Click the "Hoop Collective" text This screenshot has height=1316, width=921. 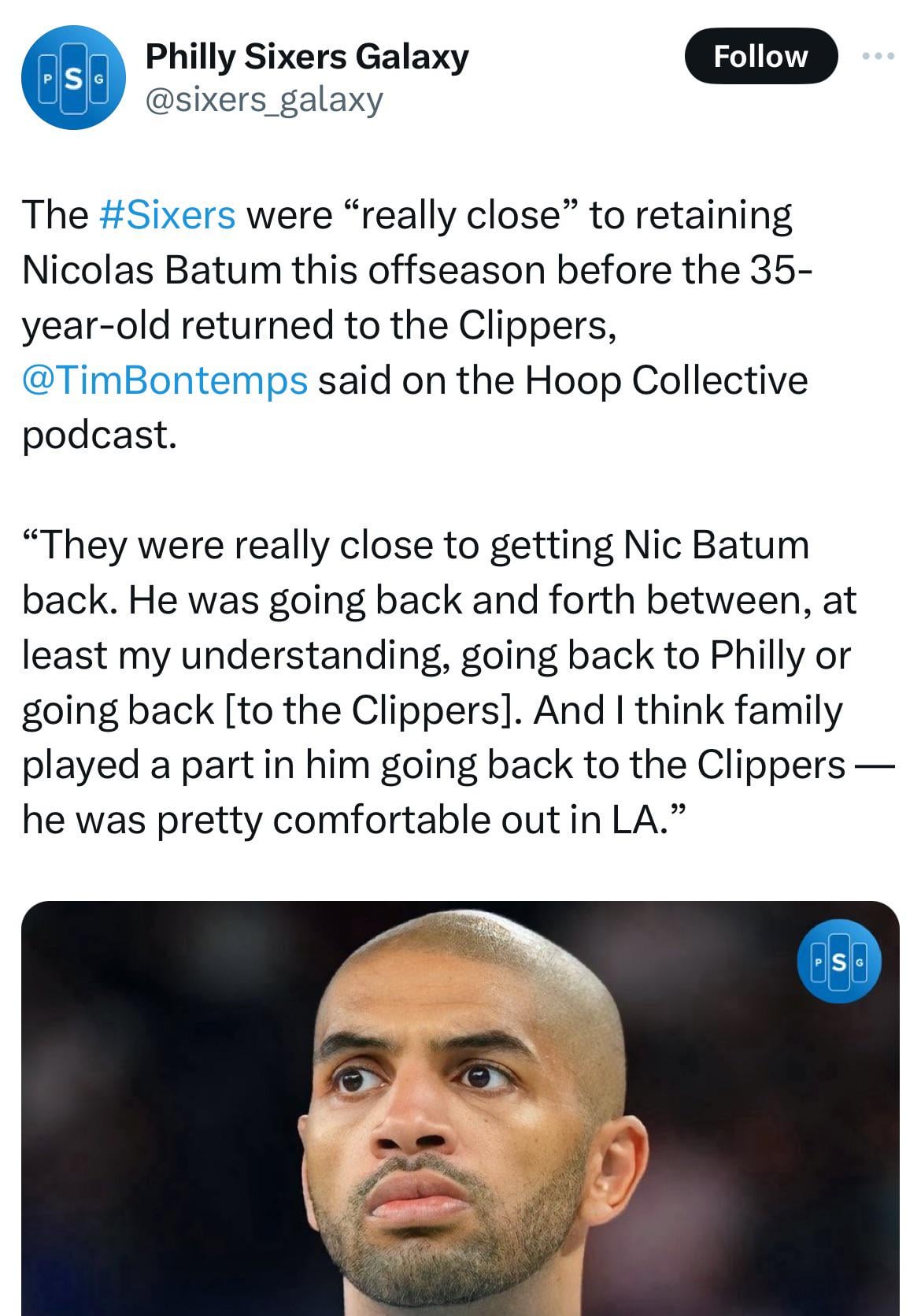[x=666, y=380]
